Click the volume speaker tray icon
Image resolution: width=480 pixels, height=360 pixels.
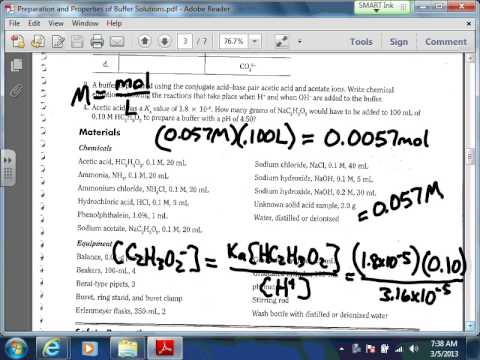pos(414,349)
